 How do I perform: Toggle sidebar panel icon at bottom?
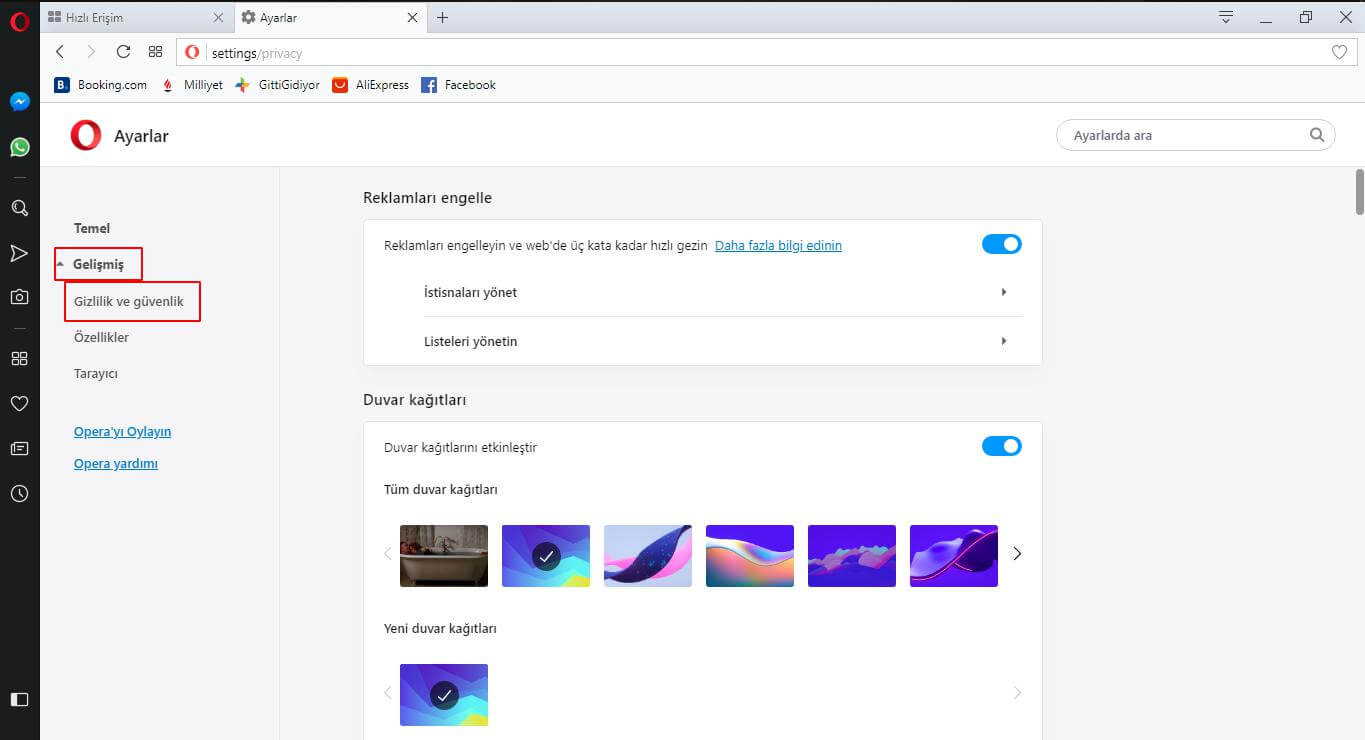coord(19,699)
